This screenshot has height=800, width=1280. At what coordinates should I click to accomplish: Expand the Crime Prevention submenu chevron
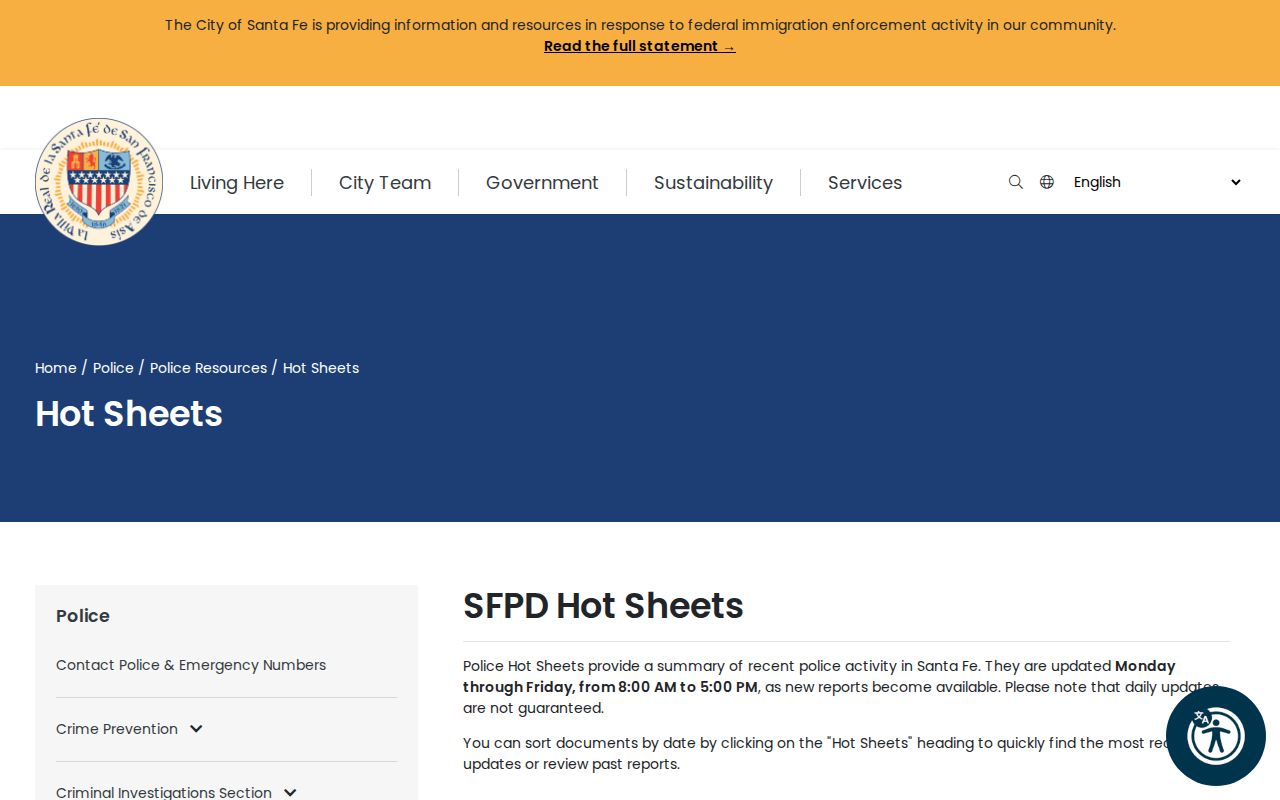(196, 729)
